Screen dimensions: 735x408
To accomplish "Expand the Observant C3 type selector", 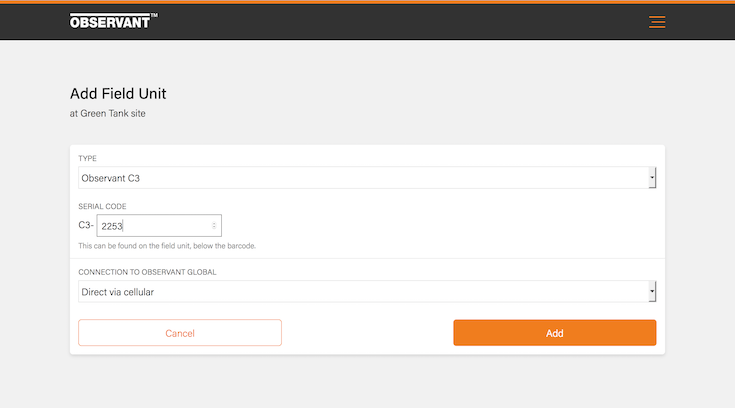I will pos(360,178).
